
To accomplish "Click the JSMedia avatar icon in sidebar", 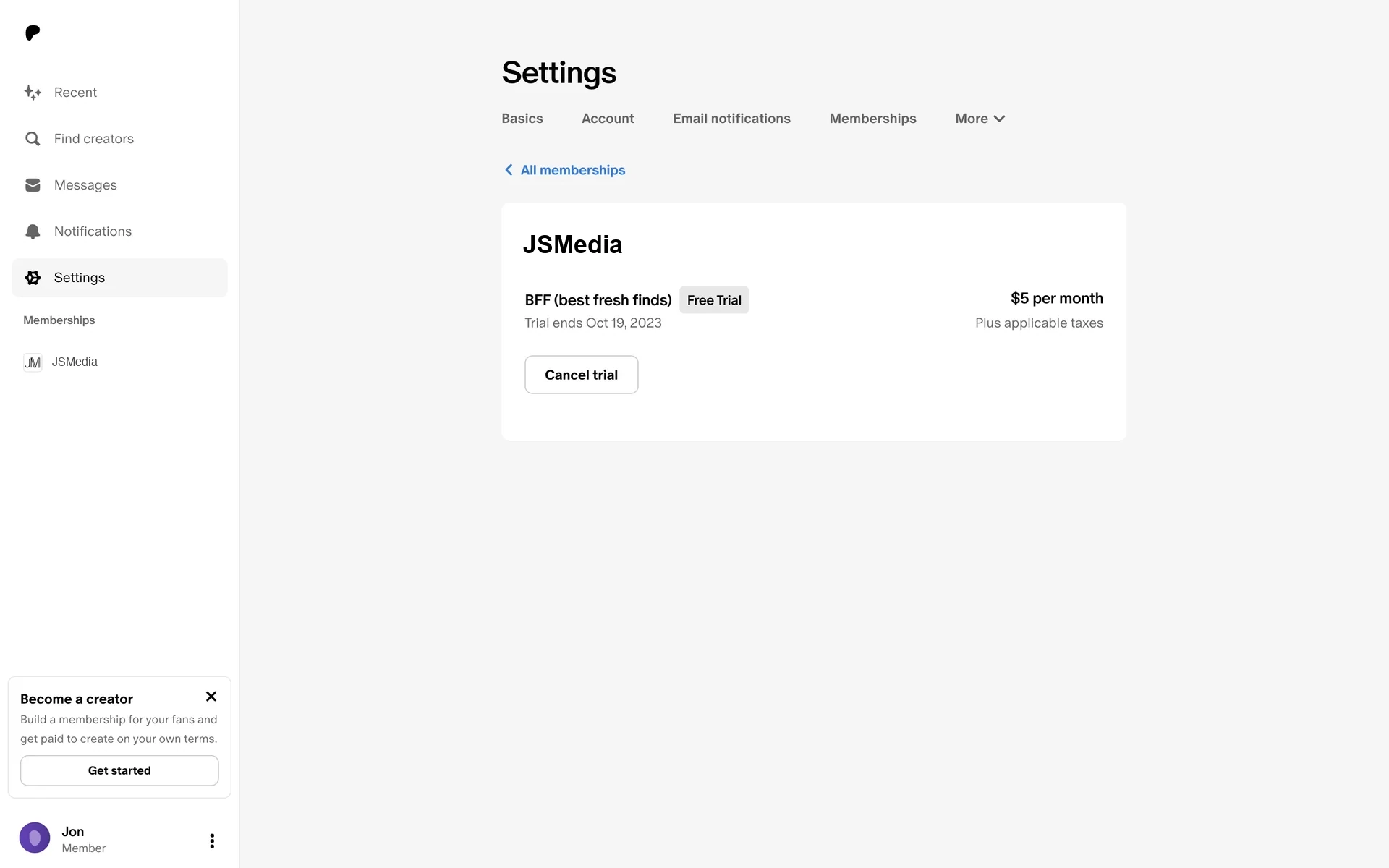I will 33,362.
